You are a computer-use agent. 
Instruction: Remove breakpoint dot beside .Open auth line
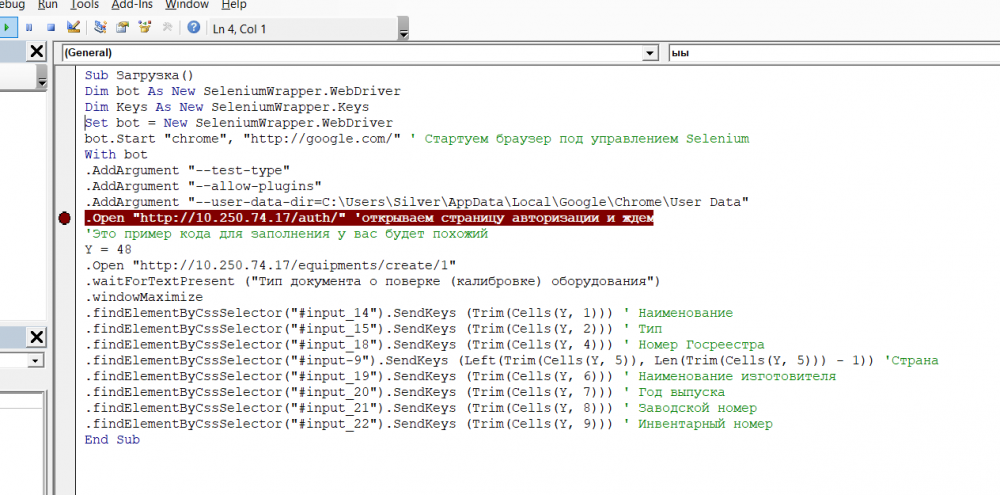[x=65, y=218]
